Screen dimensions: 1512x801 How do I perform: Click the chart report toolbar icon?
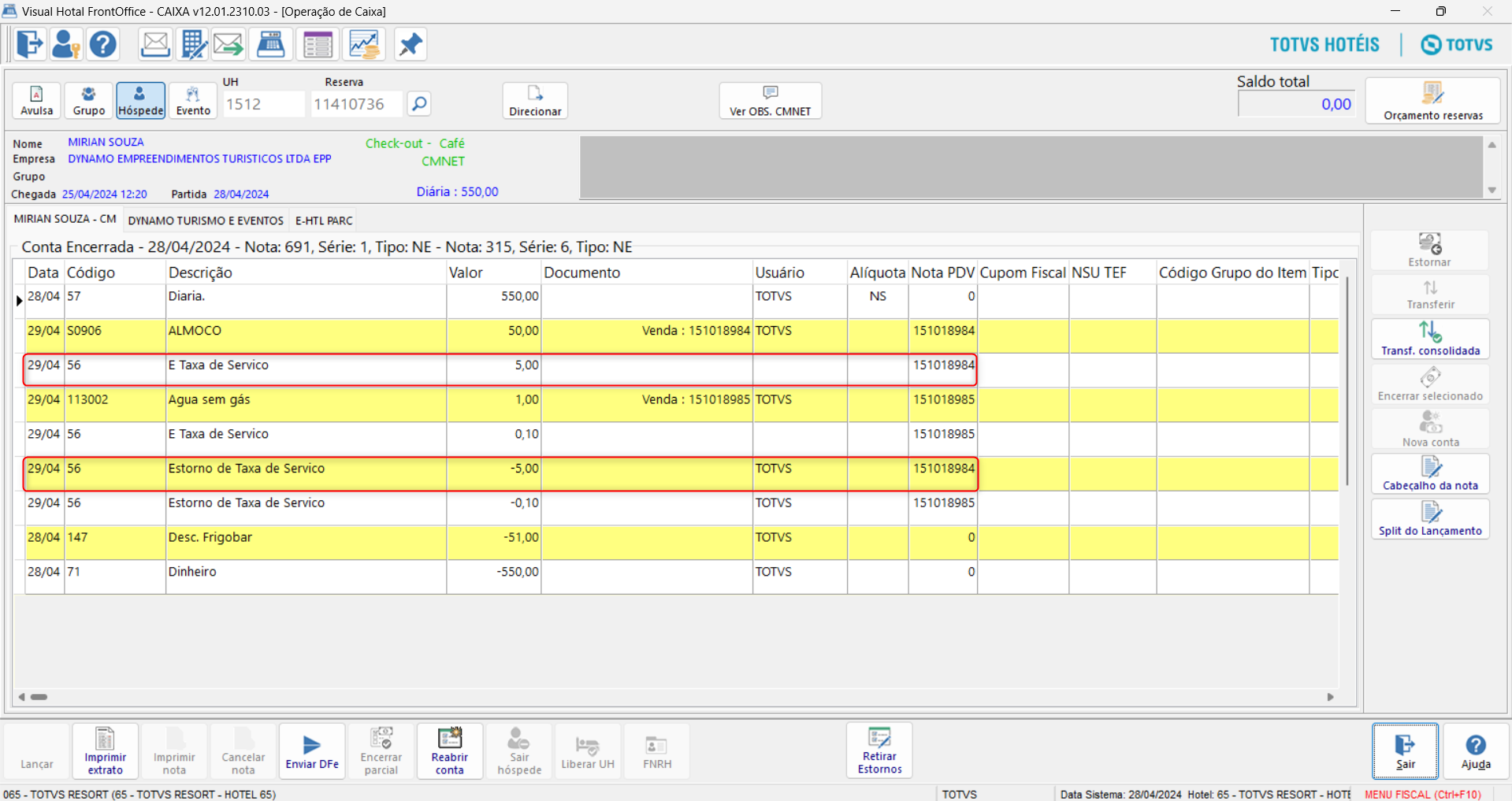tap(364, 44)
